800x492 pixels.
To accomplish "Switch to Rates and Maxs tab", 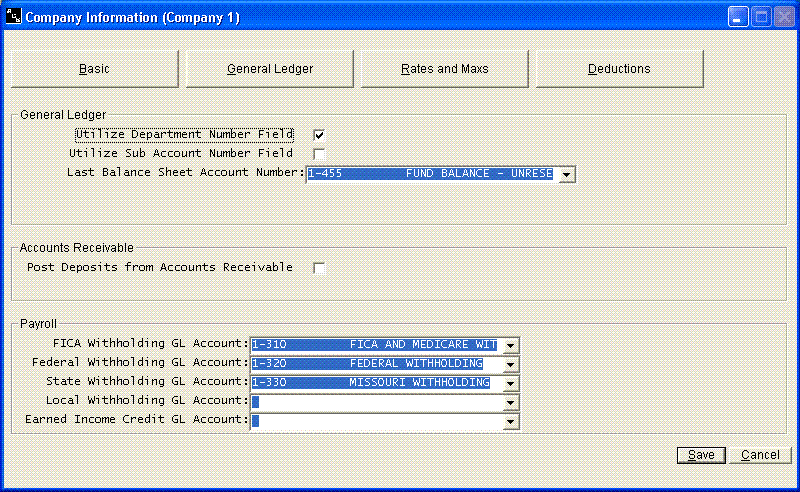I will 445,69.
